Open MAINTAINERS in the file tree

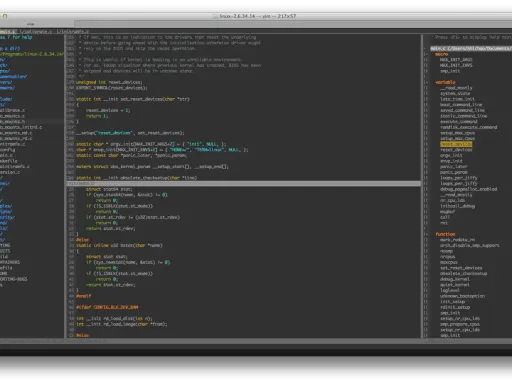tap(10, 262)
